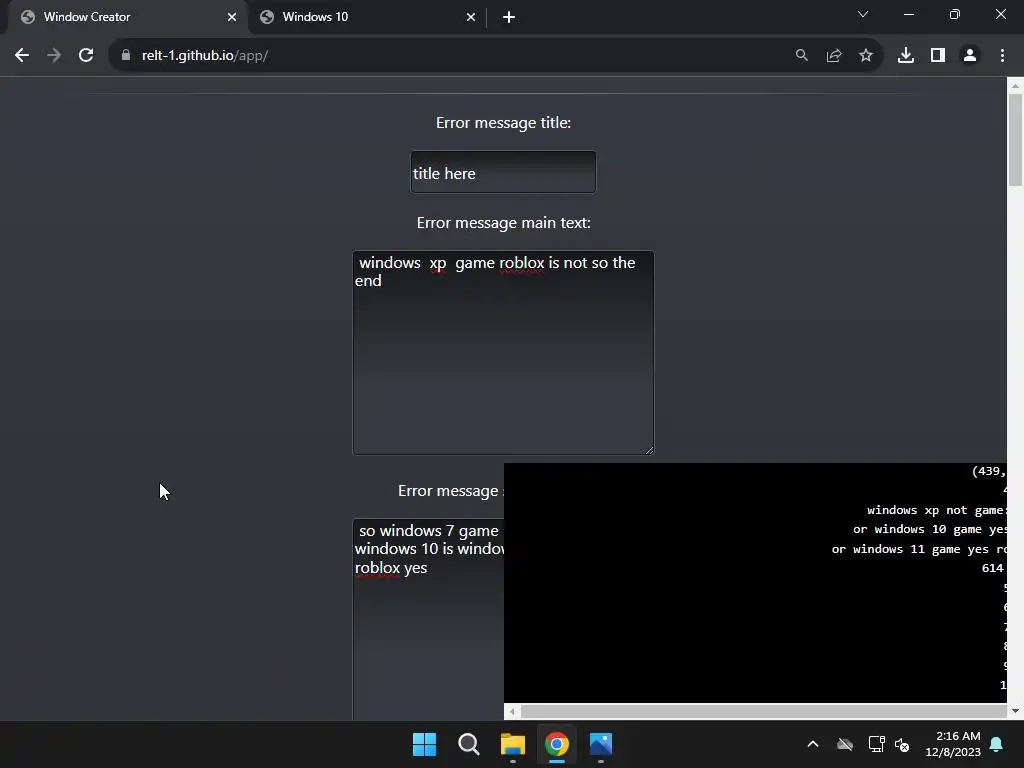This screenshot has width=1024, height=768.
Task: Click the 'windows xp not game' line
Action: coord(936,510)
